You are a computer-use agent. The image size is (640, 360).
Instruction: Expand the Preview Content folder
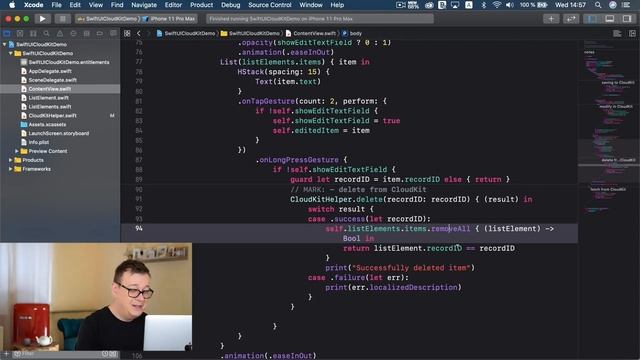click(17, 151)
